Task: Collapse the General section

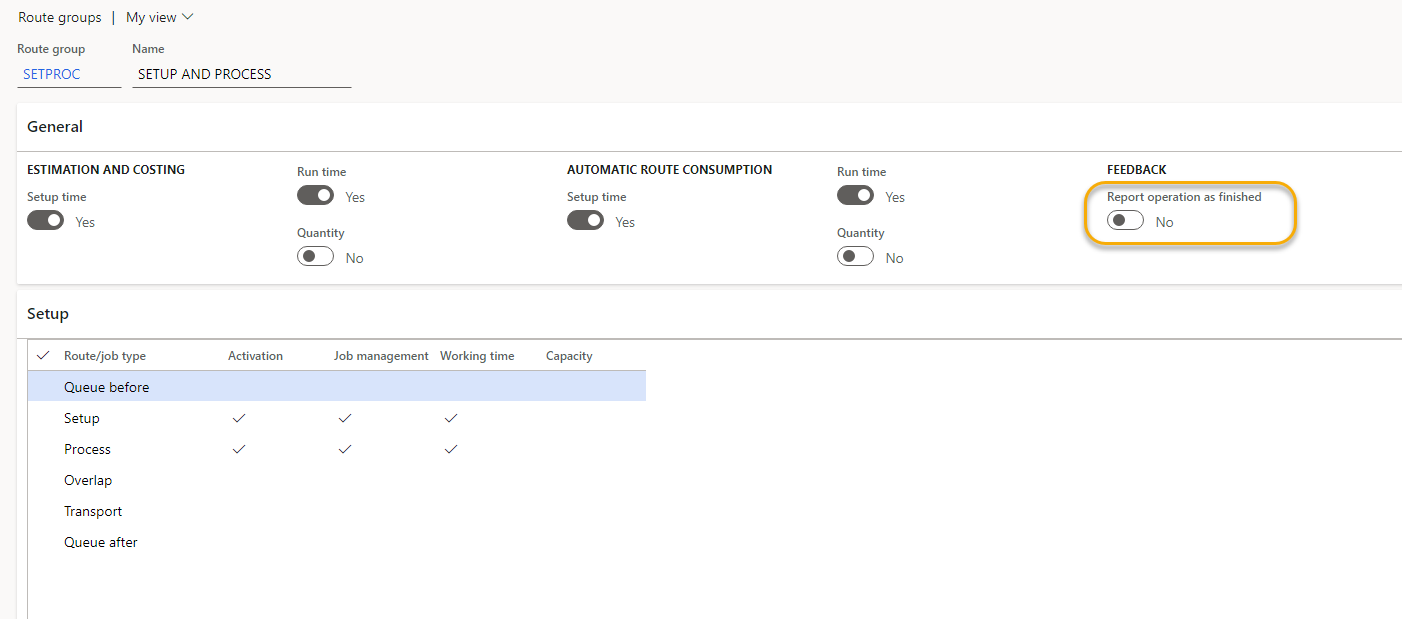Action: coord(55,127)
